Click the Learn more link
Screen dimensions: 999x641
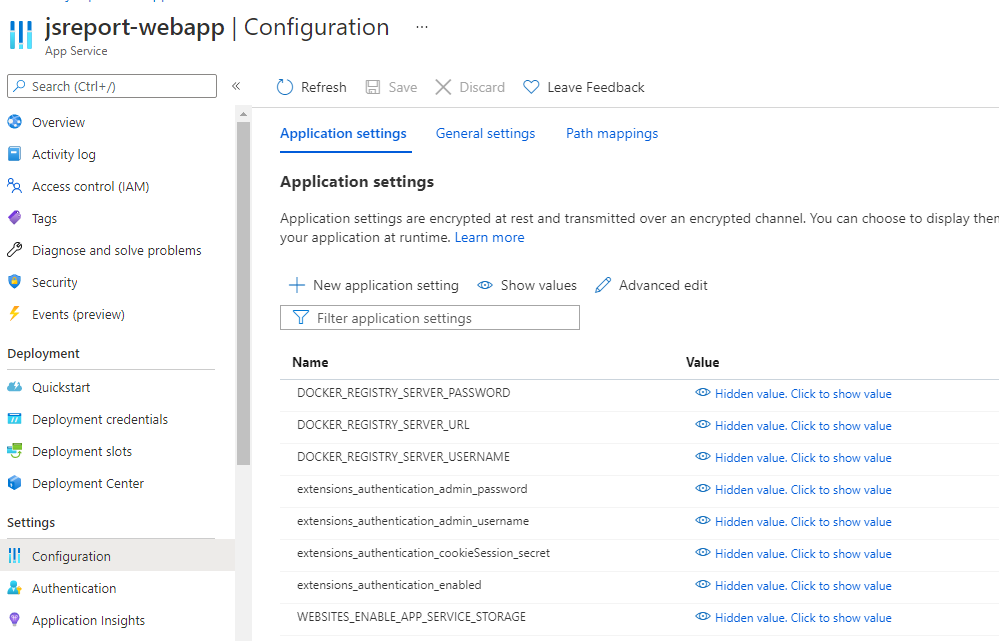[x=489, y=237]
